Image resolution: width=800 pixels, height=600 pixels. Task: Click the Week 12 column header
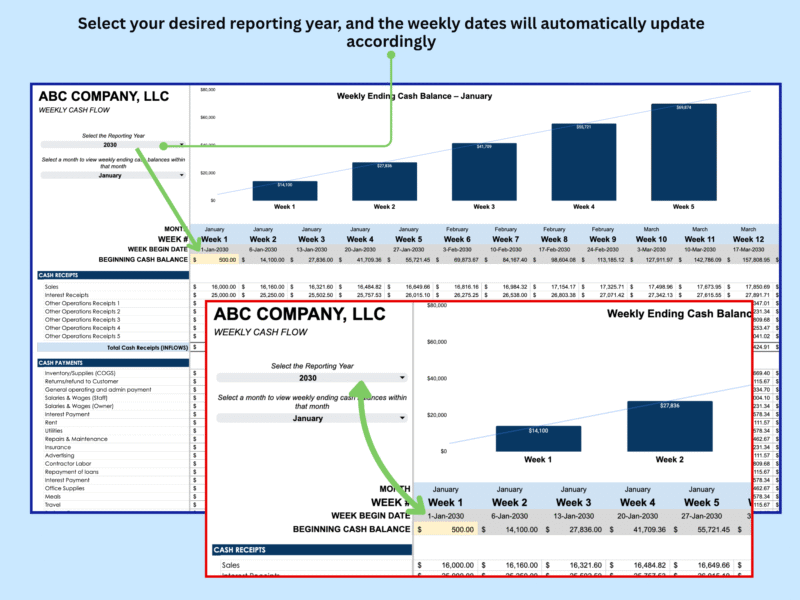pyautogui.click(x=748, y=239)
